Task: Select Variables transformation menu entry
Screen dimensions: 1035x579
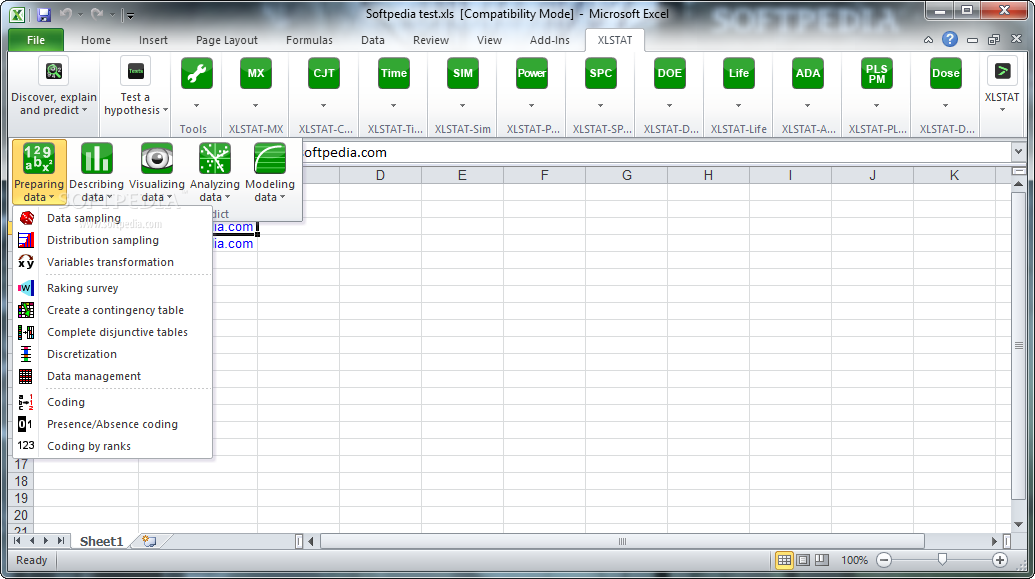Action: pyautogui.click(x=113, y=262)
